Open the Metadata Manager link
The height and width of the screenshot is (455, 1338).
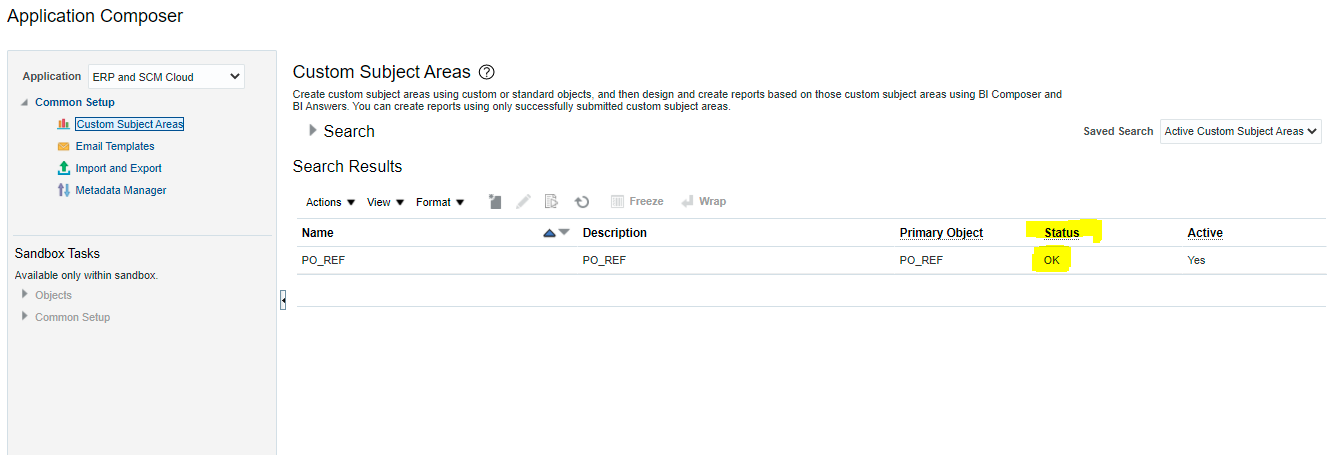(121, 190)
